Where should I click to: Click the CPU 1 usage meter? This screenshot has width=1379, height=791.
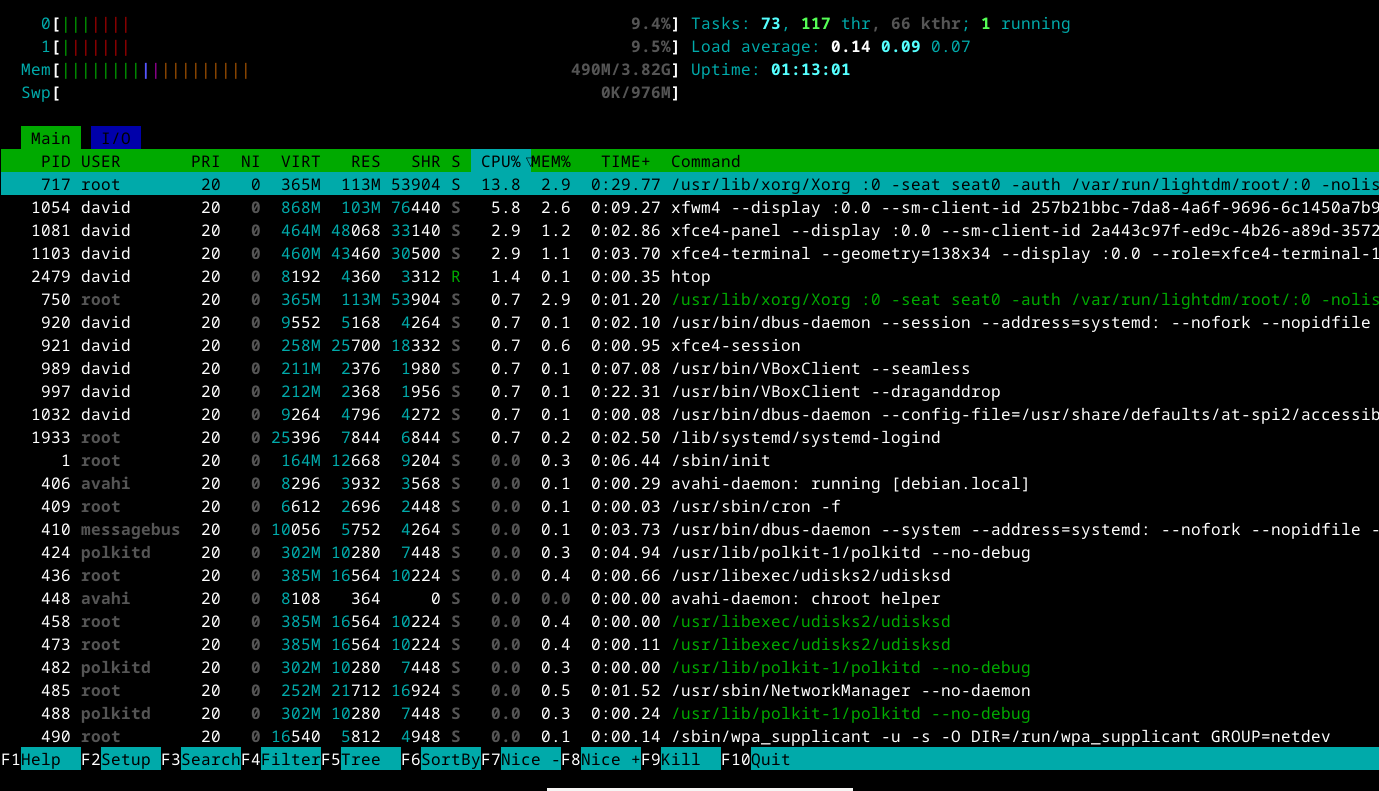click(360, 47)
